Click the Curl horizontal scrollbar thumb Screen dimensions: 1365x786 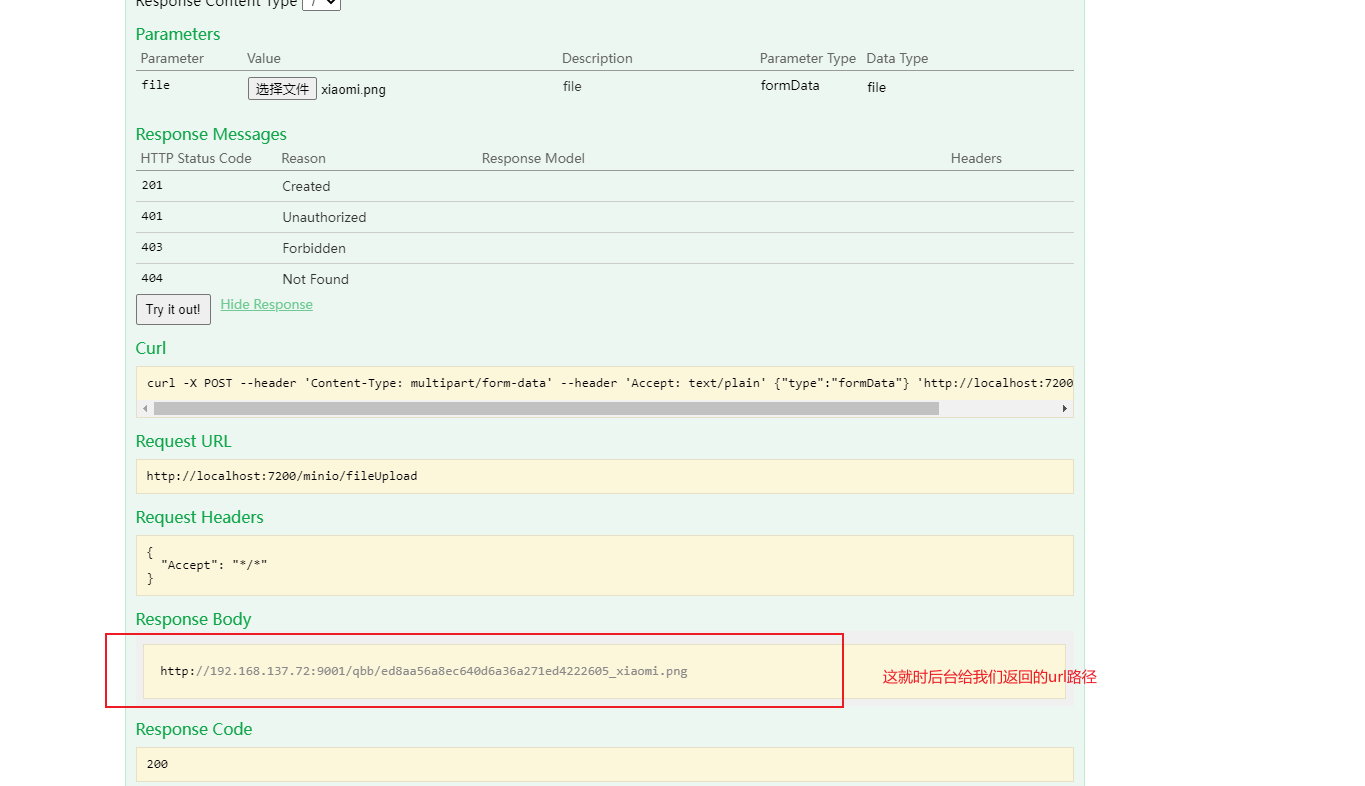[x=546, y=408]
